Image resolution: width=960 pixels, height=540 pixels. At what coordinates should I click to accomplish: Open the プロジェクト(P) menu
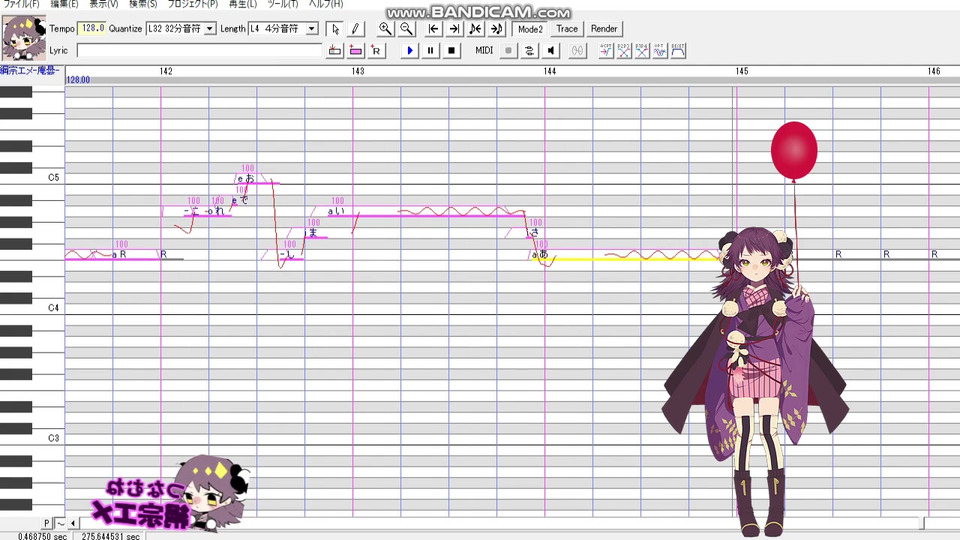(193, 4)
